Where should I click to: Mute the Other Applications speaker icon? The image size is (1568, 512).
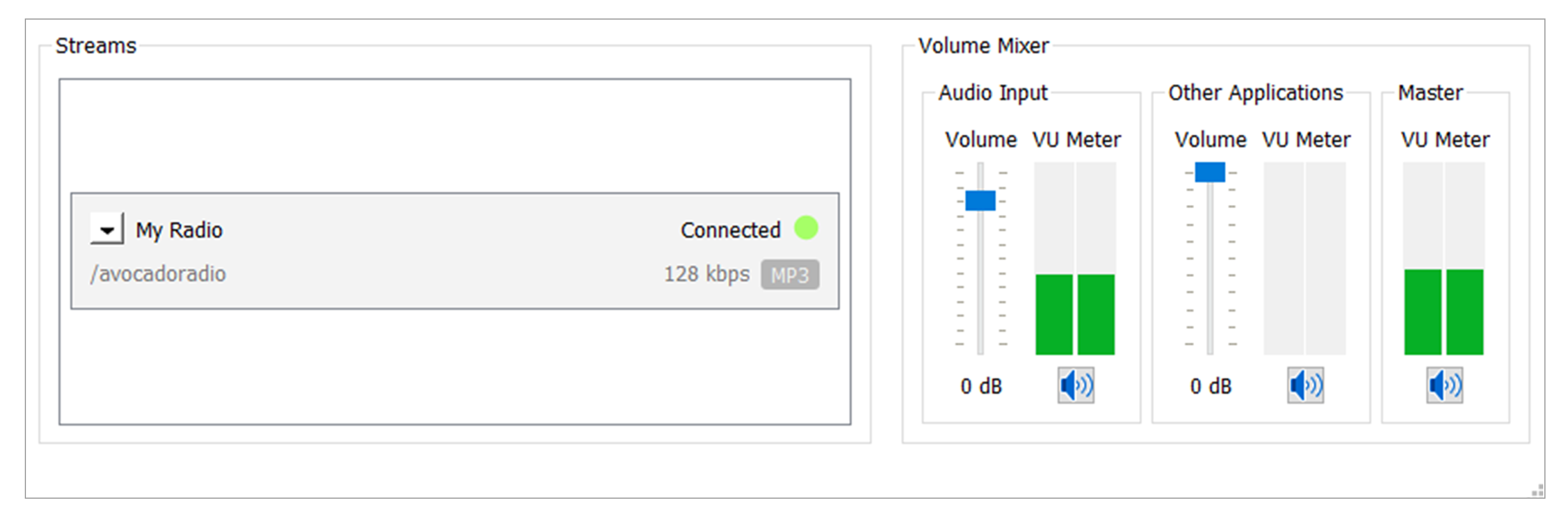(x=1305, y=386)
